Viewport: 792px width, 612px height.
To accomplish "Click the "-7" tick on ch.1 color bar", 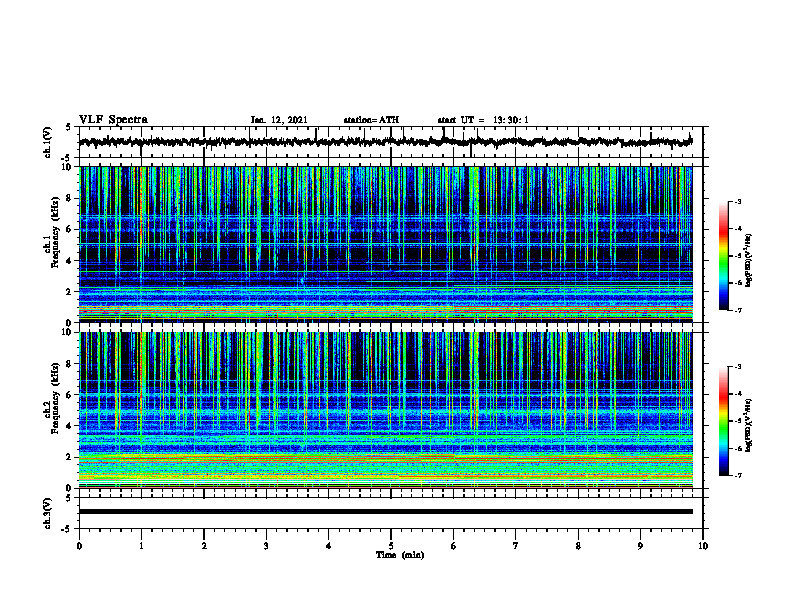I will pyautogui.click(x=737, y=310).
